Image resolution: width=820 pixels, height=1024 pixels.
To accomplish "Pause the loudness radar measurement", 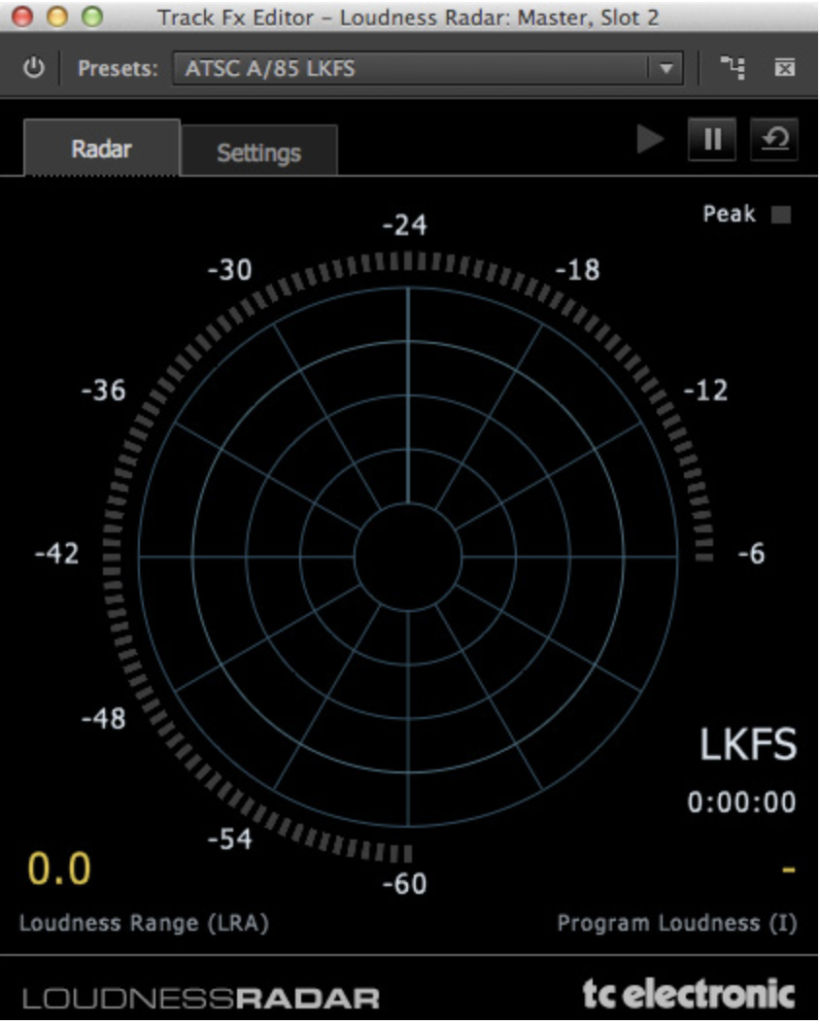I will point(712,139).
